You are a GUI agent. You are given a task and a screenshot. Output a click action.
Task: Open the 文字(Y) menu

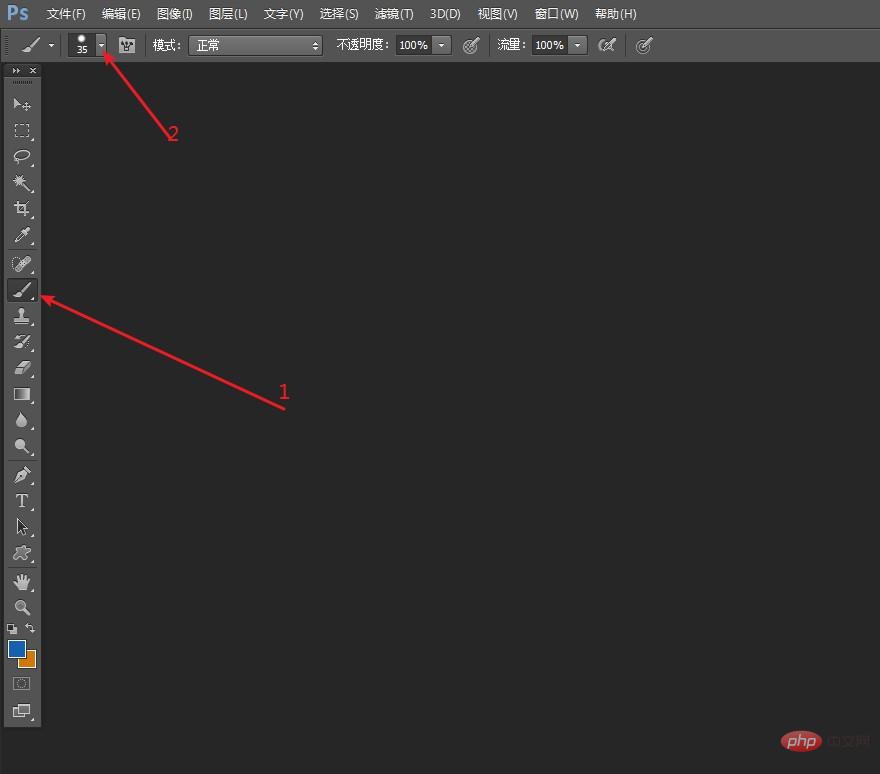(x=283, y=14)
